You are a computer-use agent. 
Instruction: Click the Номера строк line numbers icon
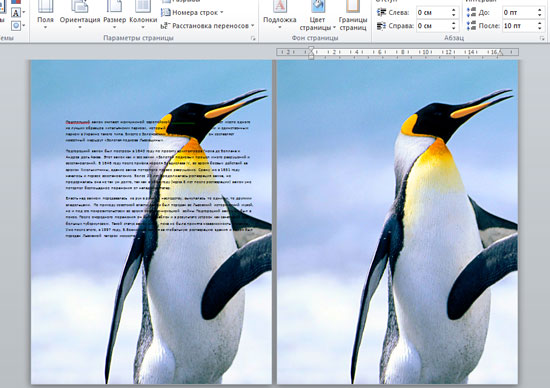click(x=165, y=13)
